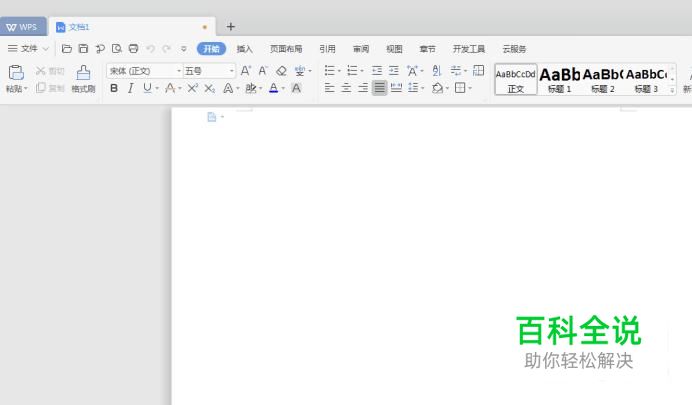The width and height of the screenshot is (692, 405).
Task: Click the font color button (red A)
Action: coord(273,88)
